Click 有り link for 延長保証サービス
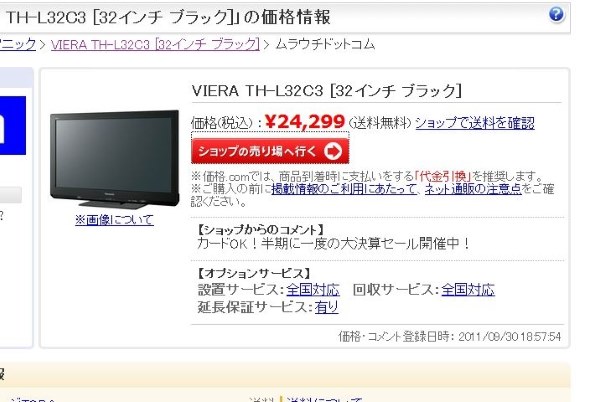Screen dimensions: 596x402 point(326,307)
